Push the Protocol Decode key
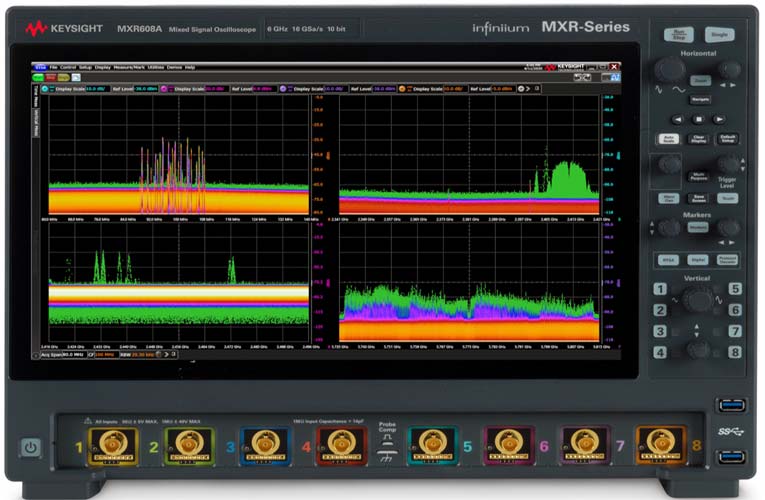This screenshot has width=765, height=500. (x=727, y=260)
